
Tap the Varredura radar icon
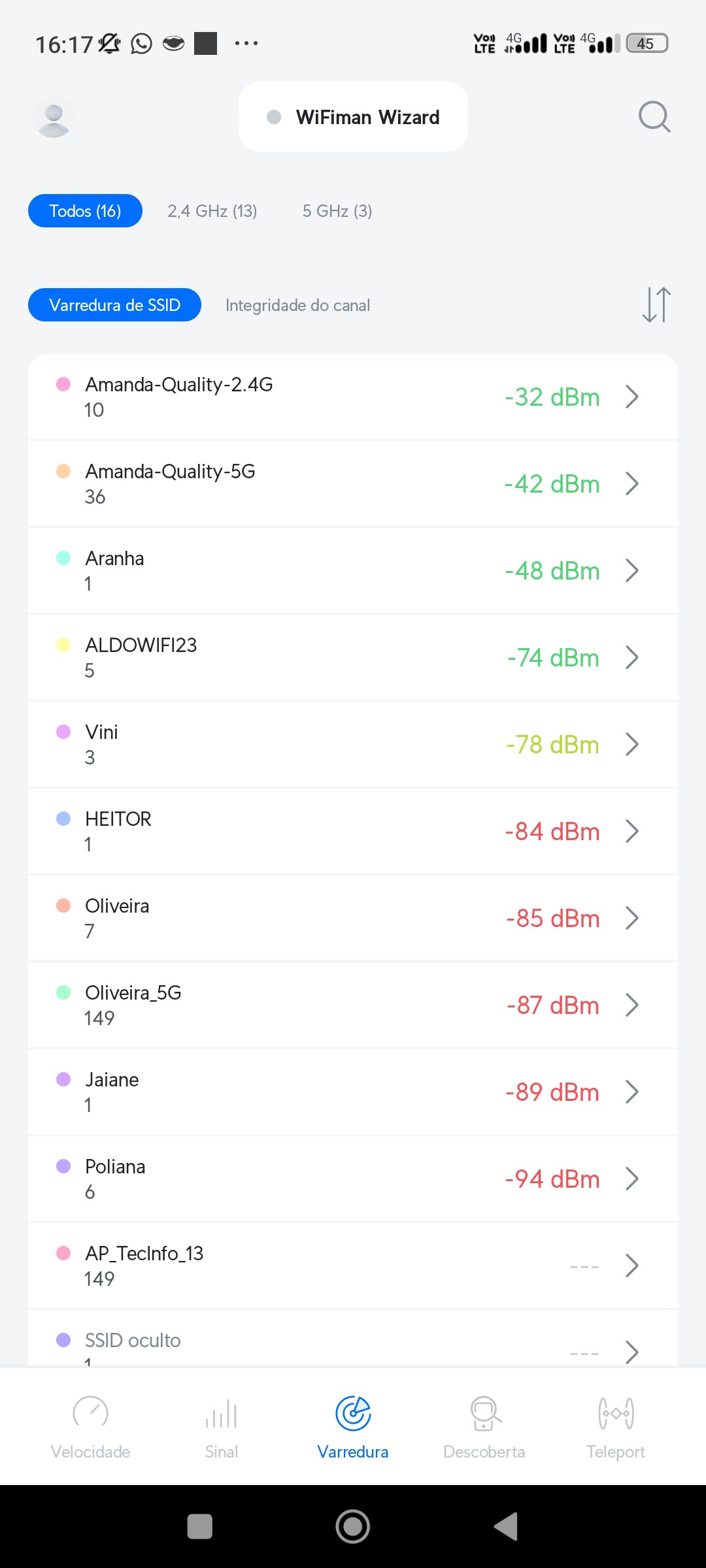click(353, 1414)
